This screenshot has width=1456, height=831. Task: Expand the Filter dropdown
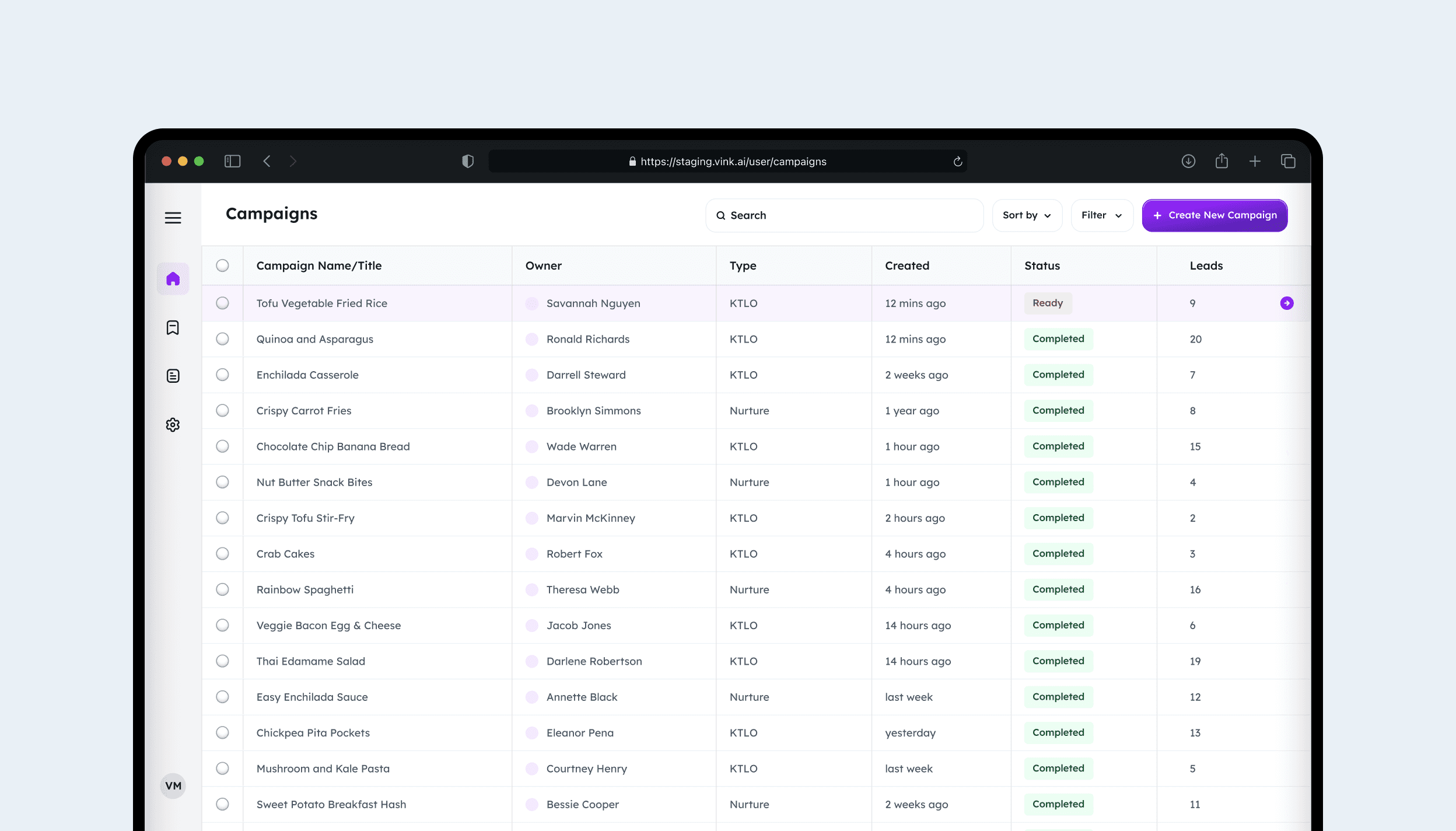pos(1101,215)
